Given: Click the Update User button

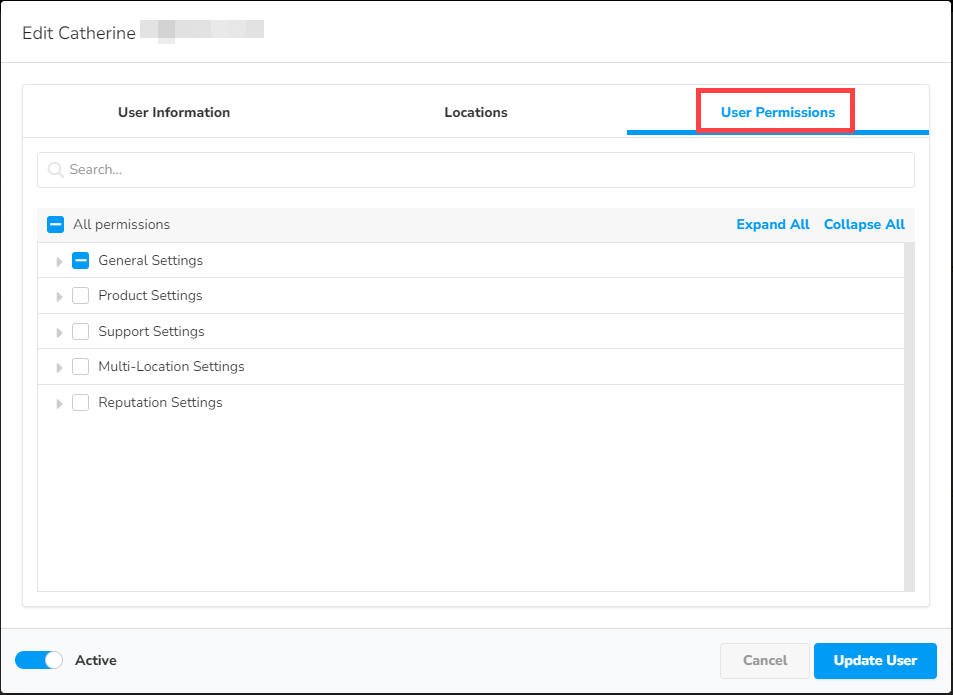Looking at the screenshot, I should coord(874,660).
